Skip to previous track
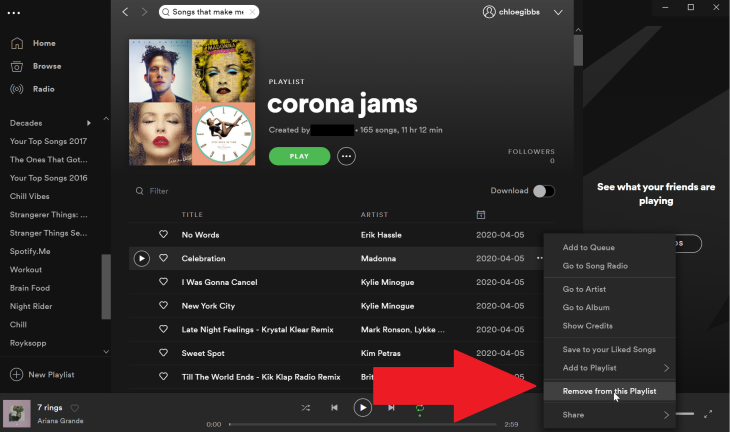This screenshot has height=432, width=730. [x=334, y=408]
